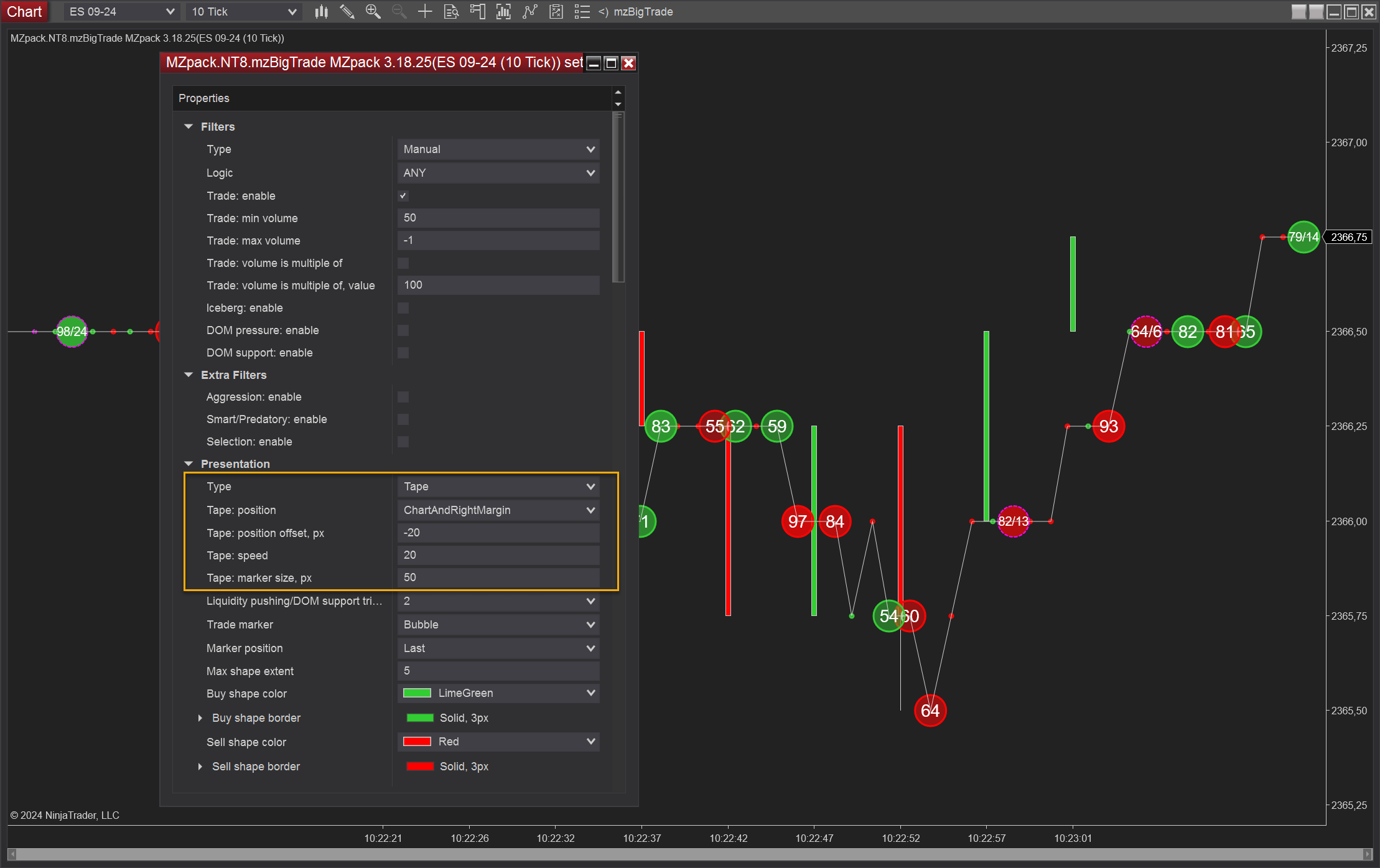The height and width of the screenshot is (868, 1380).
Task: Open the data box document icon
Action: (451, 12)
